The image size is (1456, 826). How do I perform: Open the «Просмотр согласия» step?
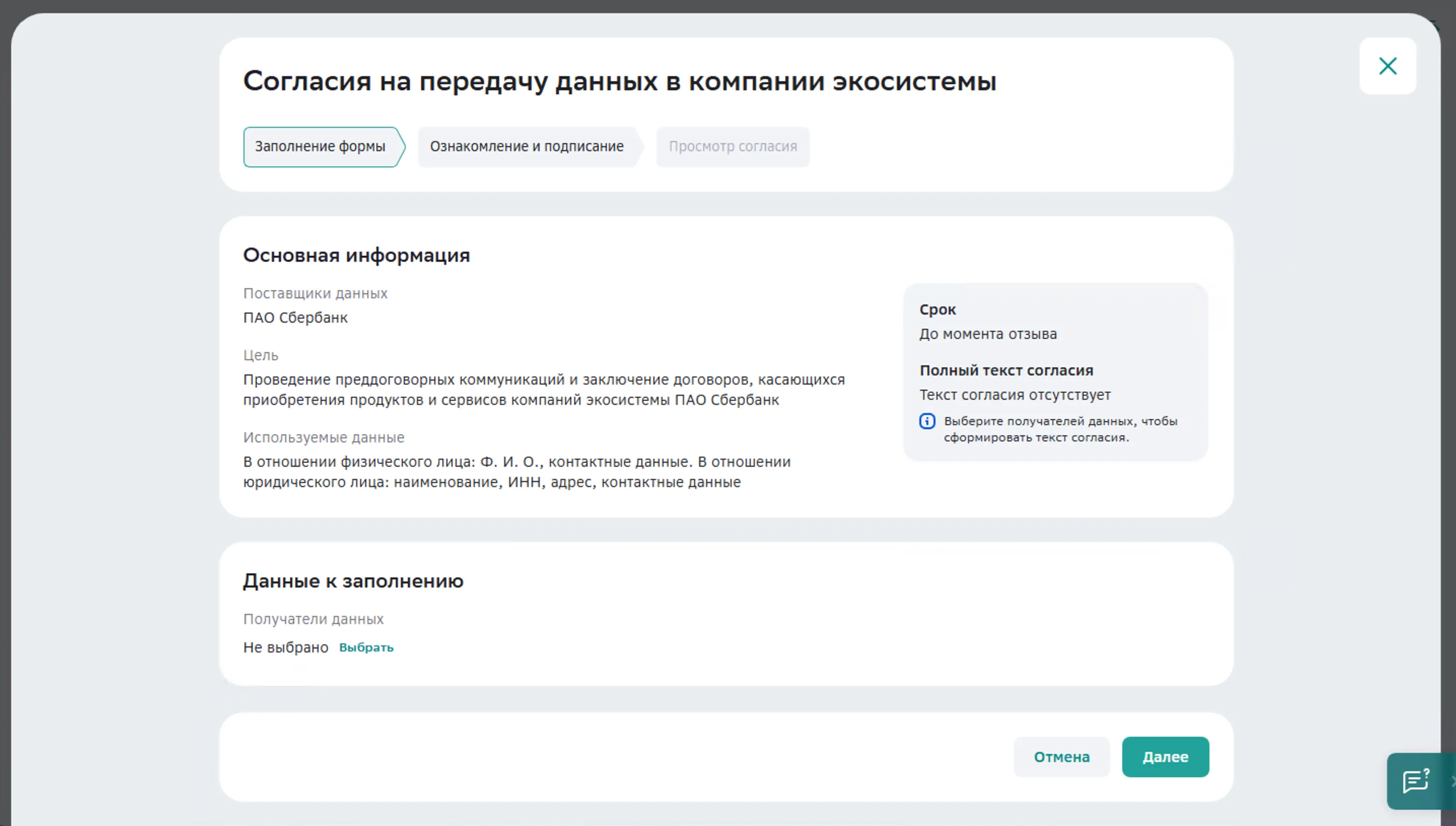tap(732, 147)
